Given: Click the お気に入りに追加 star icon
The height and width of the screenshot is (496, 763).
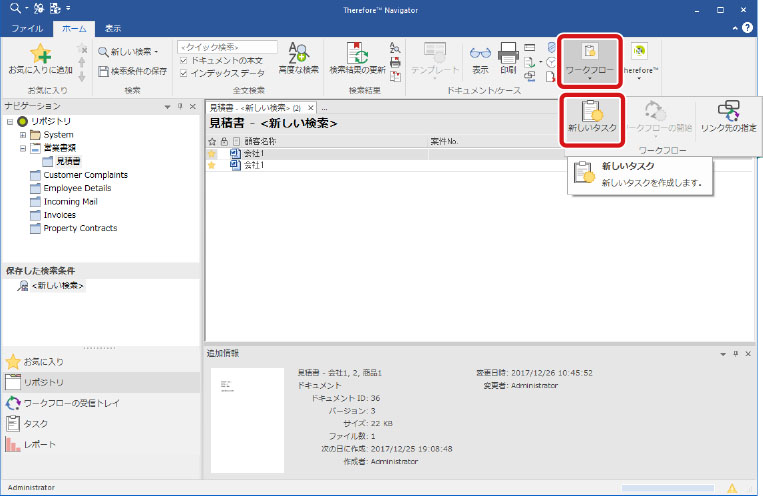Looking at the screenshot, I should (x=39, y=55).
